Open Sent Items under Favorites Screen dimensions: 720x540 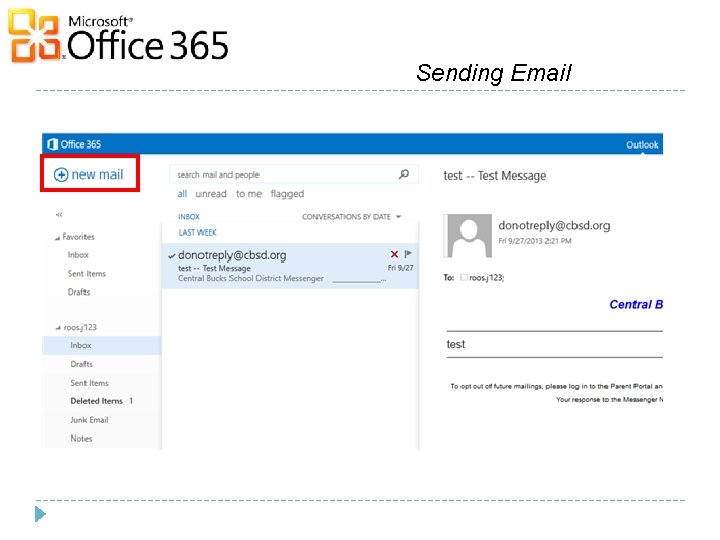tap(87, 274)
